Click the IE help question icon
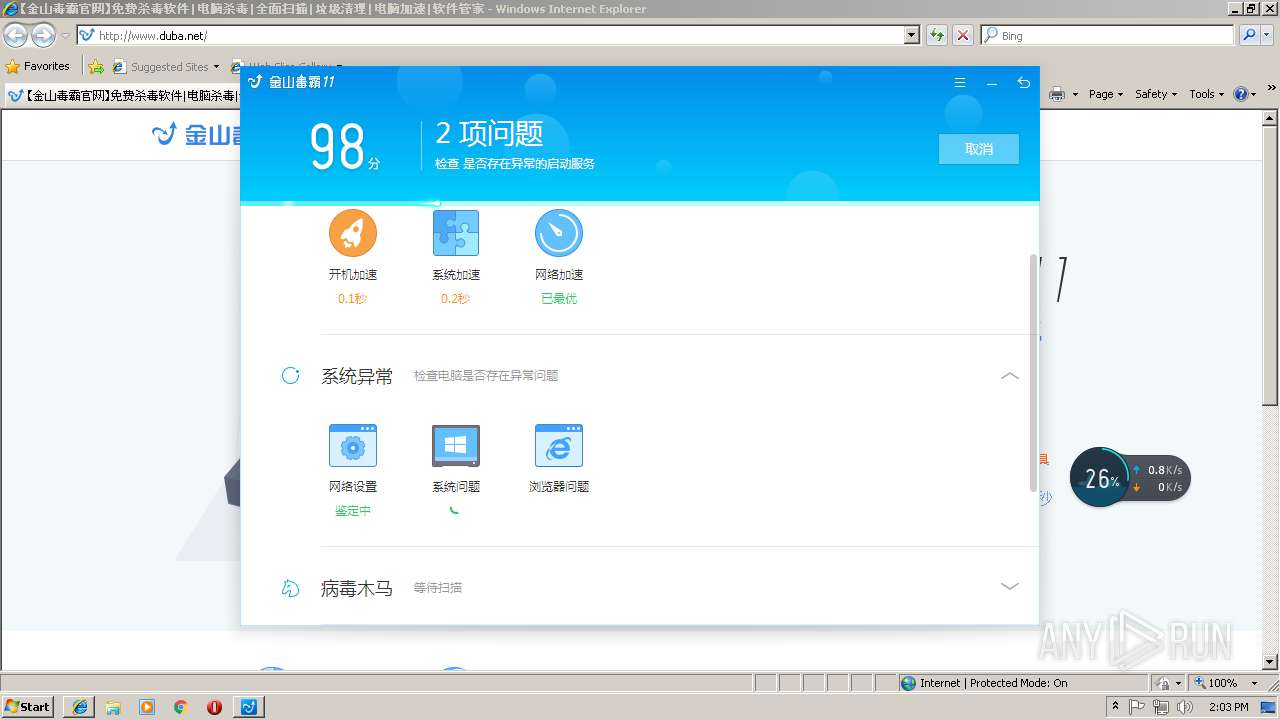The height and width of the screenshot is (720, 1280). [x=1241, y=94]
